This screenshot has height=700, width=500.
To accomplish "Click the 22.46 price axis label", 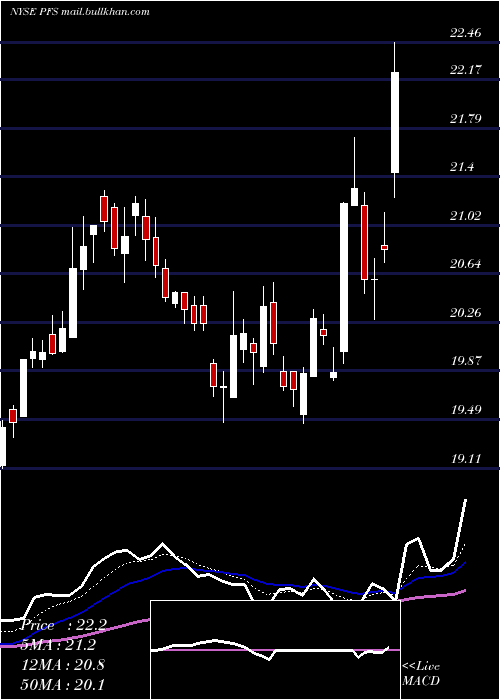I will [x=466, y=33].
